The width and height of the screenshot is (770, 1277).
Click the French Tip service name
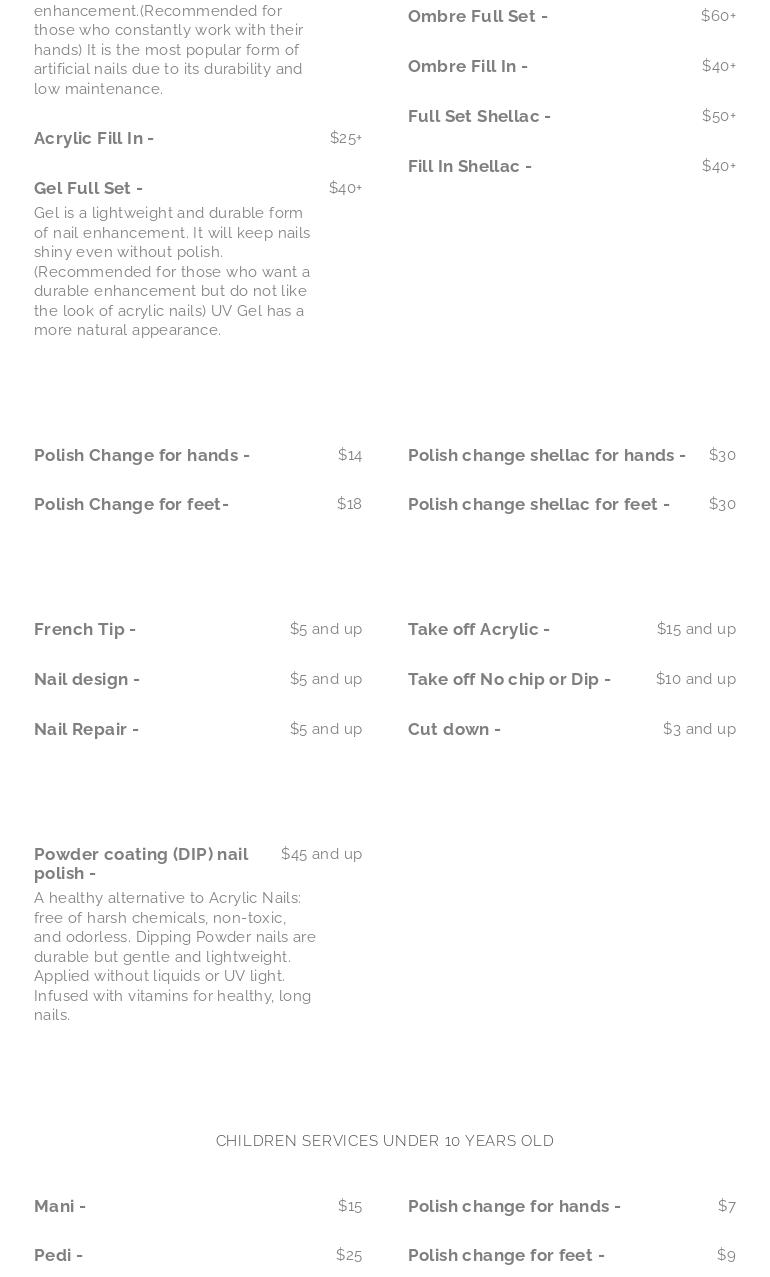click(85, 629)
